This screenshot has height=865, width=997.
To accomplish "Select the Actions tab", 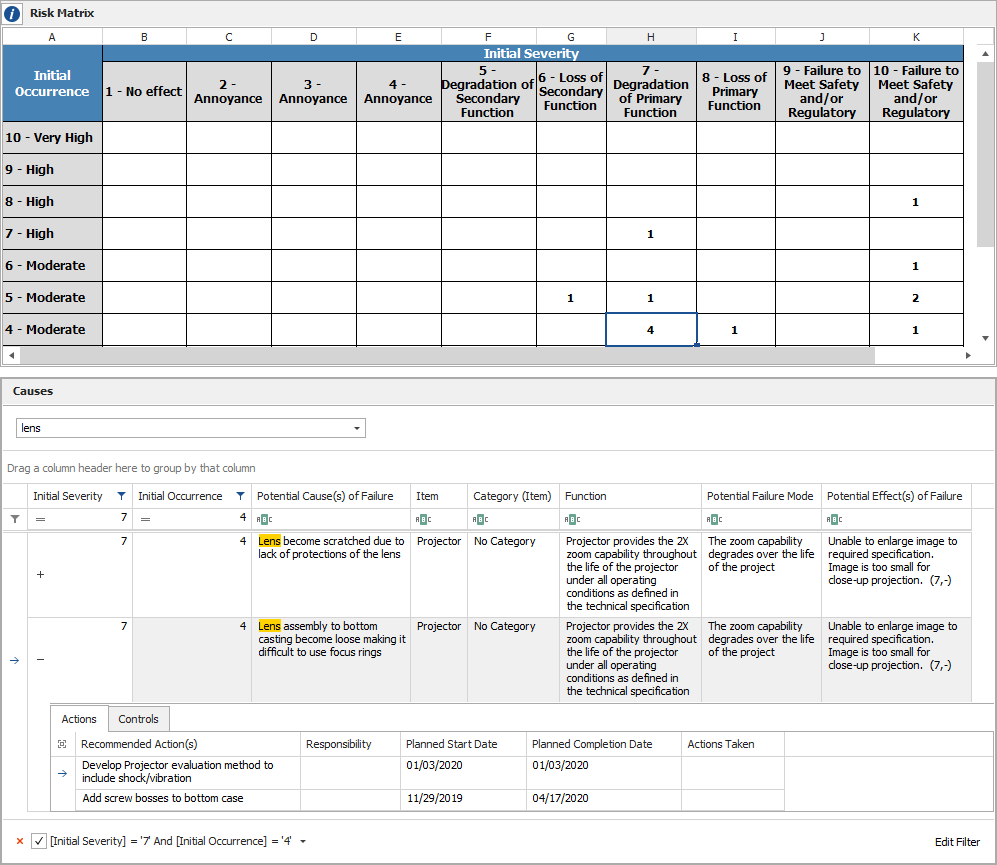I will pyautogui.click(x=79, y=719).
